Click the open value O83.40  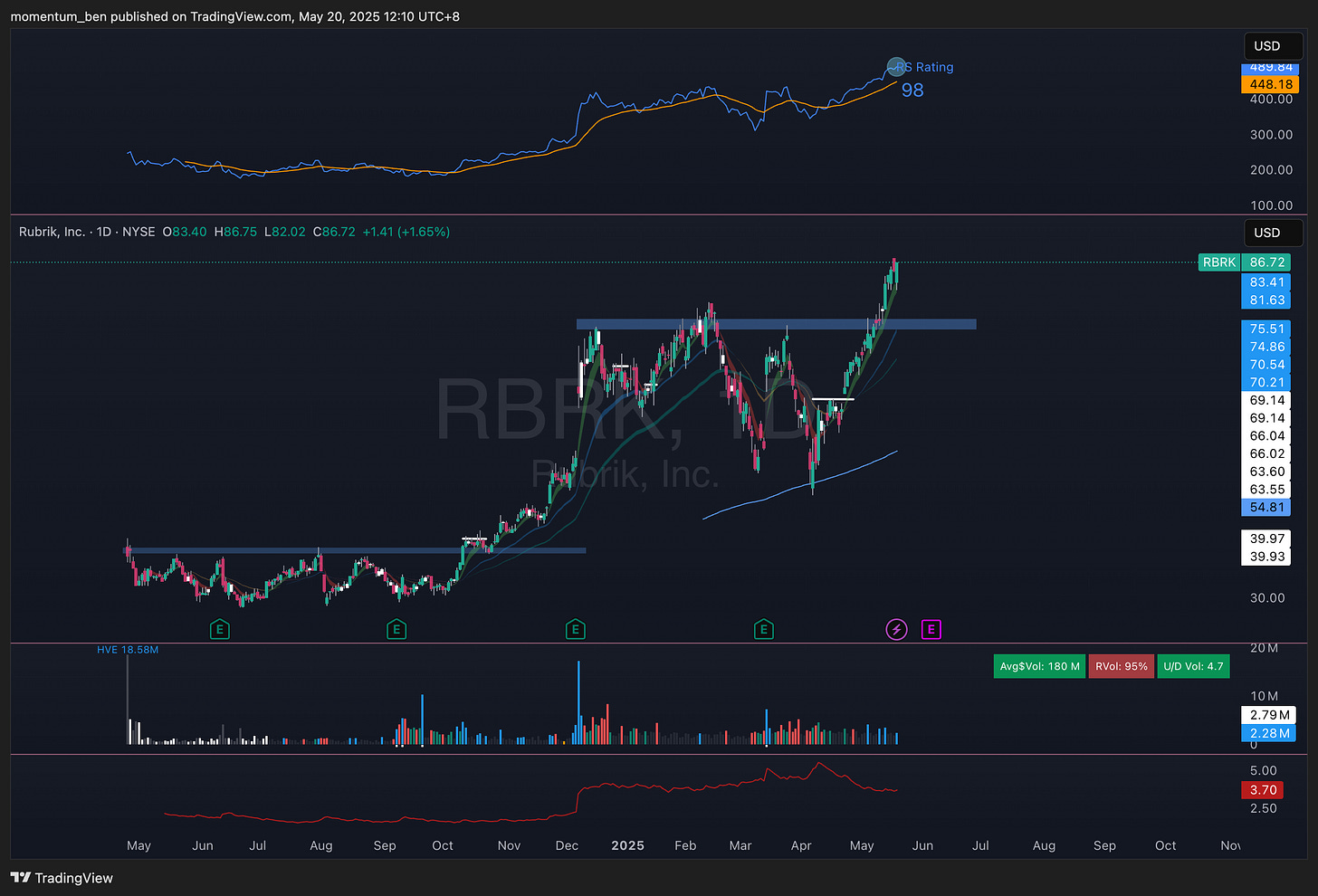(185, 232)
